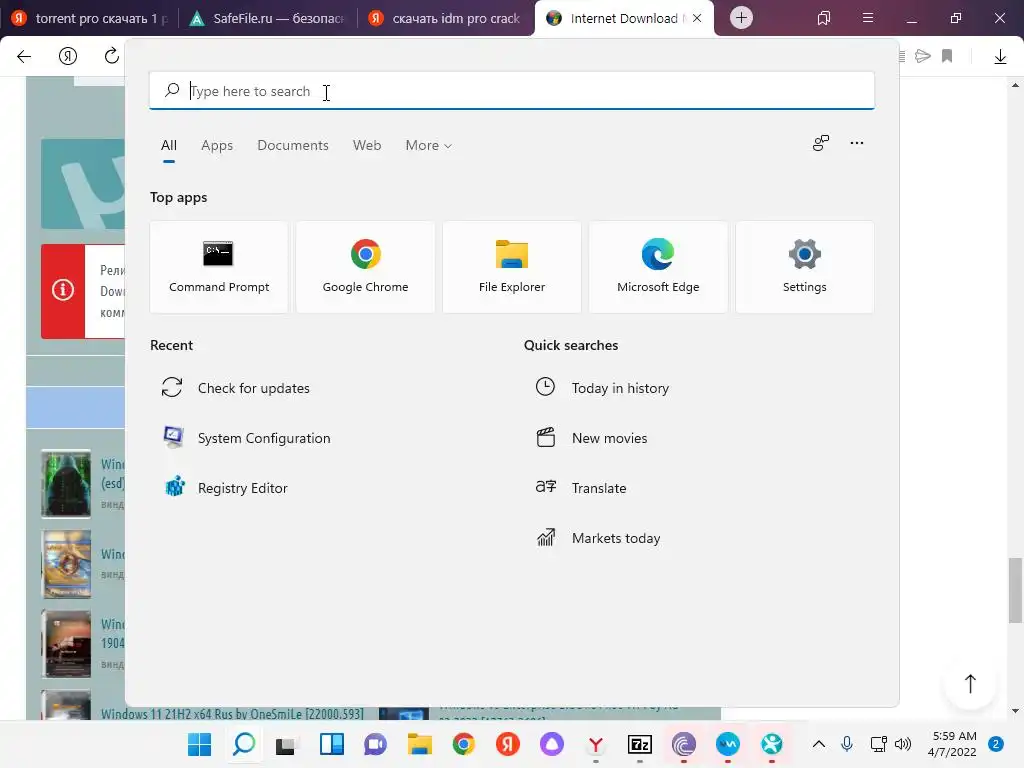This screenshot has width=1024, height=768.
Task: Open File Explorer from Top apps
Action: point(511,267)
